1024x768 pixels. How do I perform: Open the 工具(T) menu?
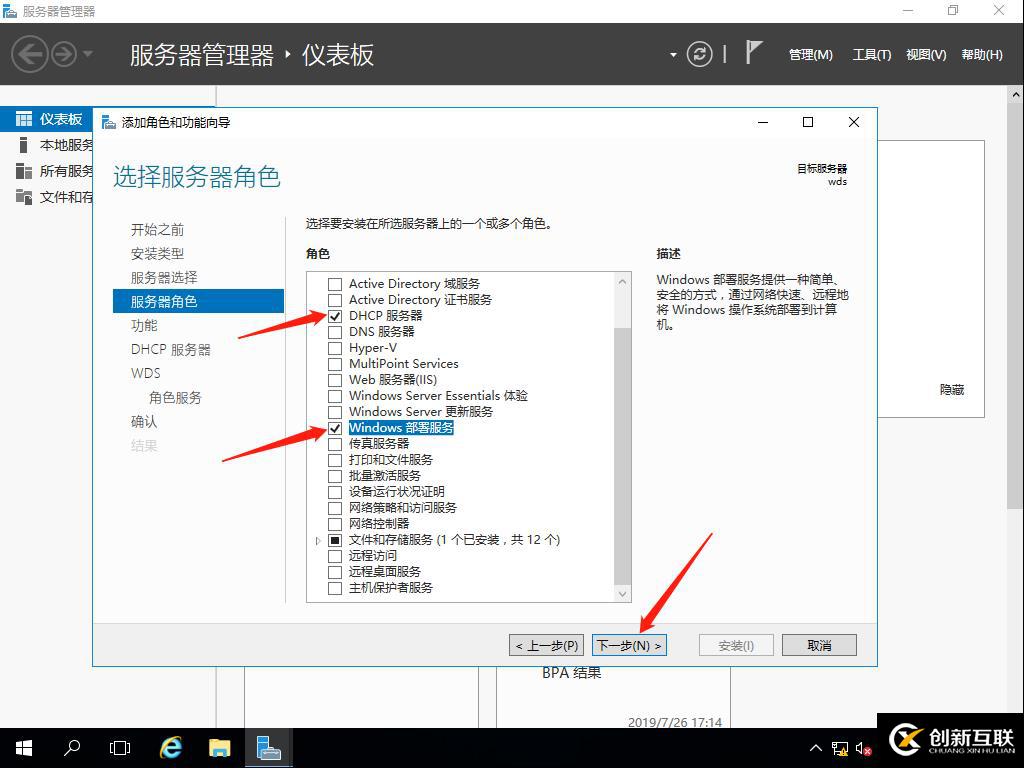(x=870, y=55)
